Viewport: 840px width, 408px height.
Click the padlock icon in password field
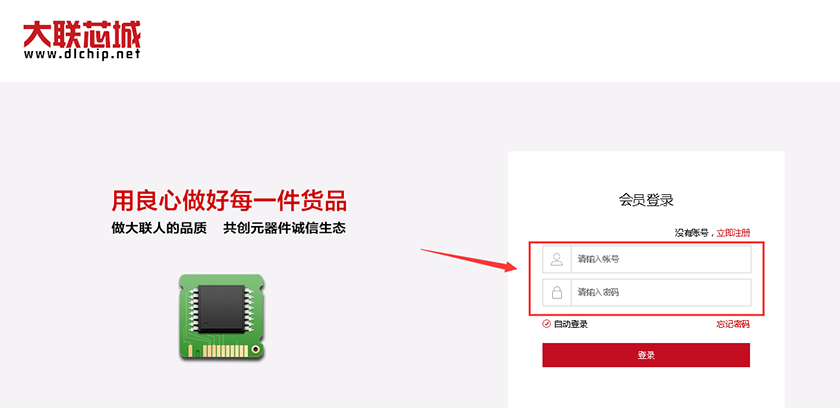click(557, 292)
